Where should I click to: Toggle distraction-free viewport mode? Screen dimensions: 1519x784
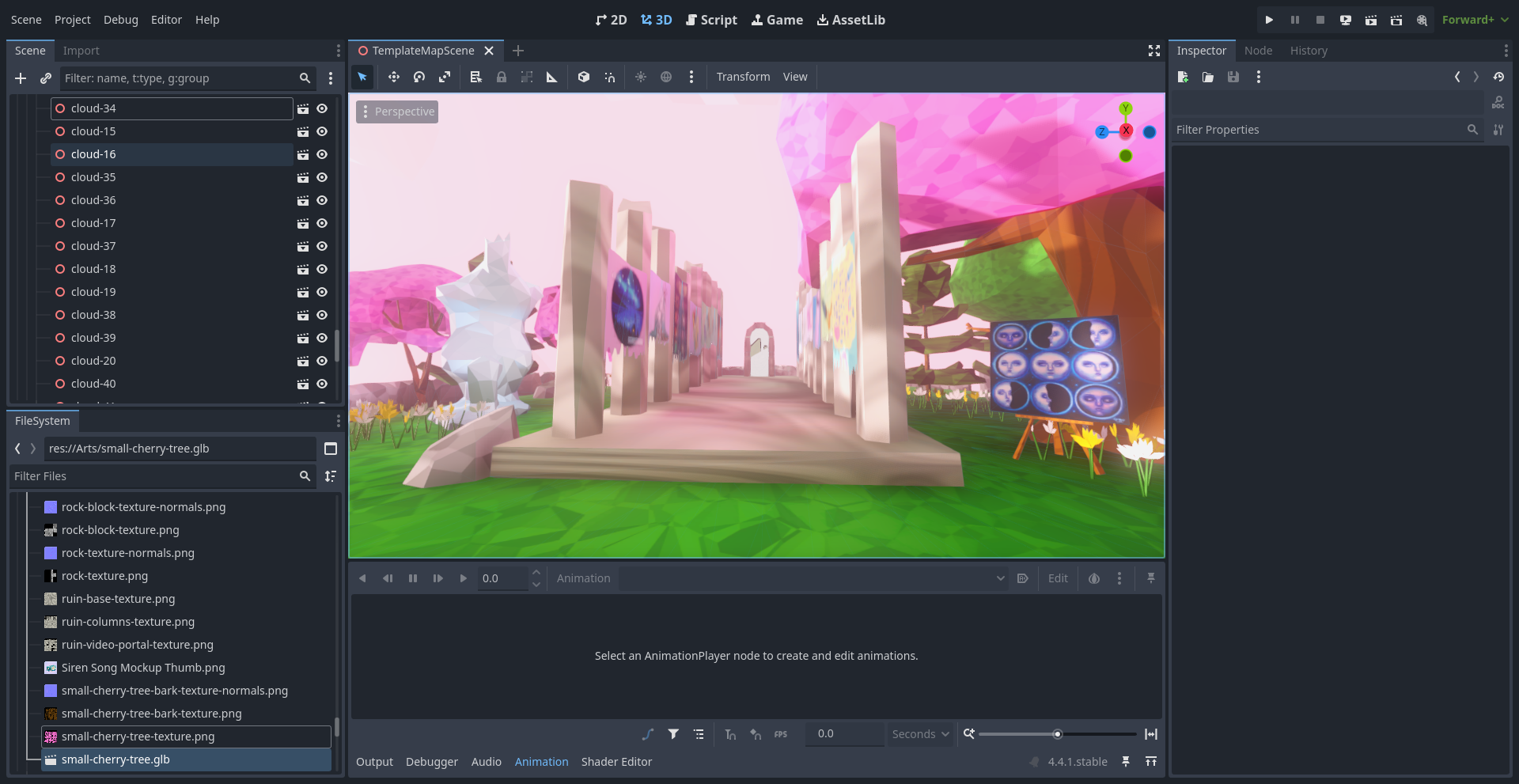(x=1154, y=51)
